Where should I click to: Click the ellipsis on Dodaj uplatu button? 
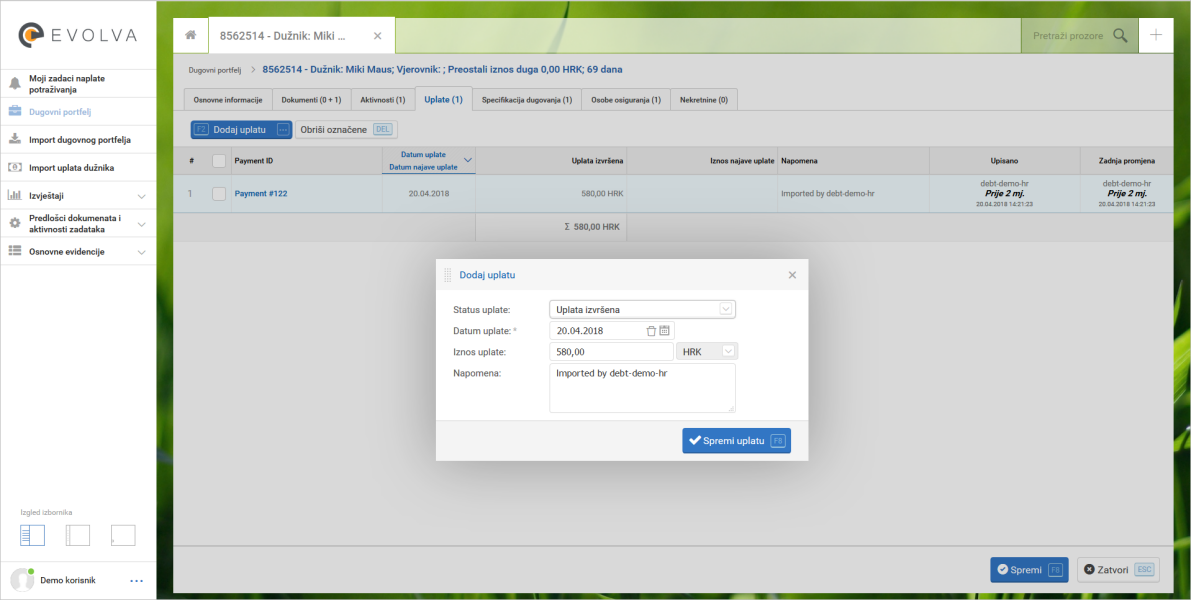[x=283, y=130]
